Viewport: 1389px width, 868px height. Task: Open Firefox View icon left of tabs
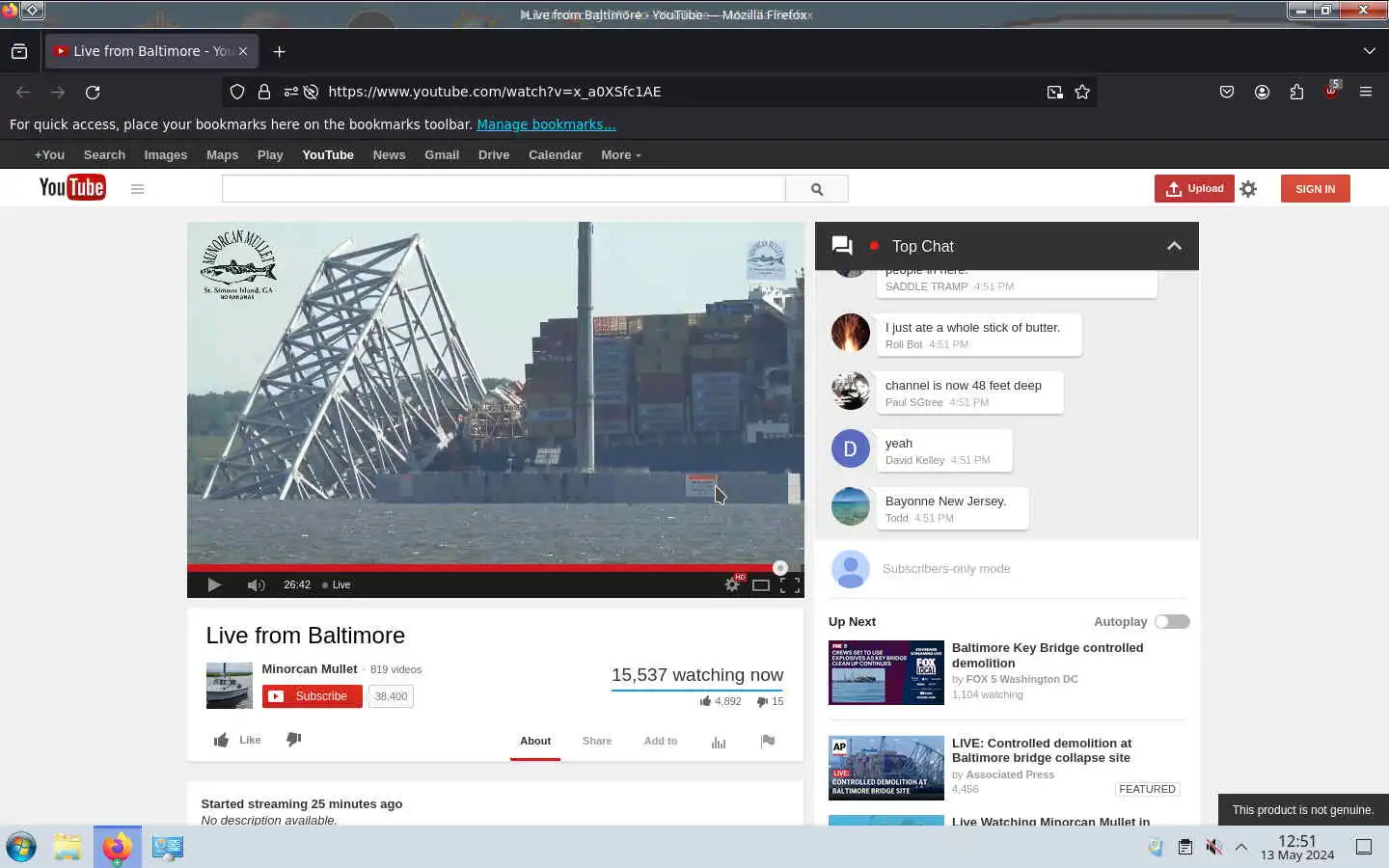point(19,51)
